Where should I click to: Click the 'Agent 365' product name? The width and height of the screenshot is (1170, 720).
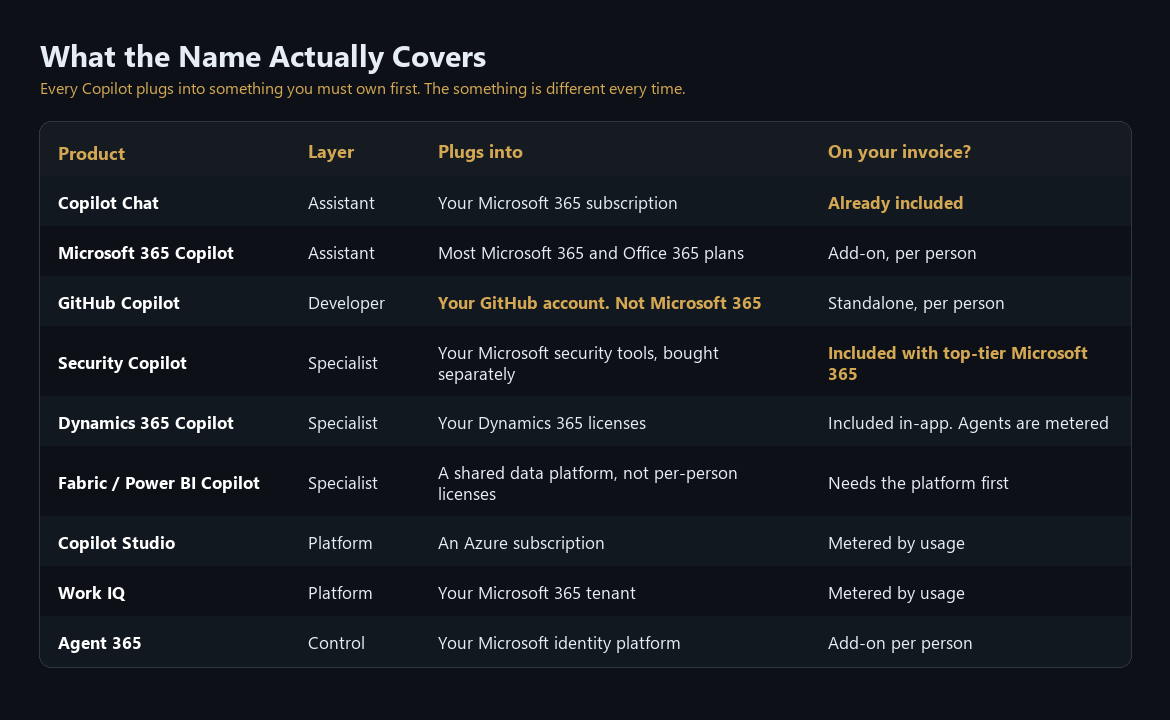99,643
